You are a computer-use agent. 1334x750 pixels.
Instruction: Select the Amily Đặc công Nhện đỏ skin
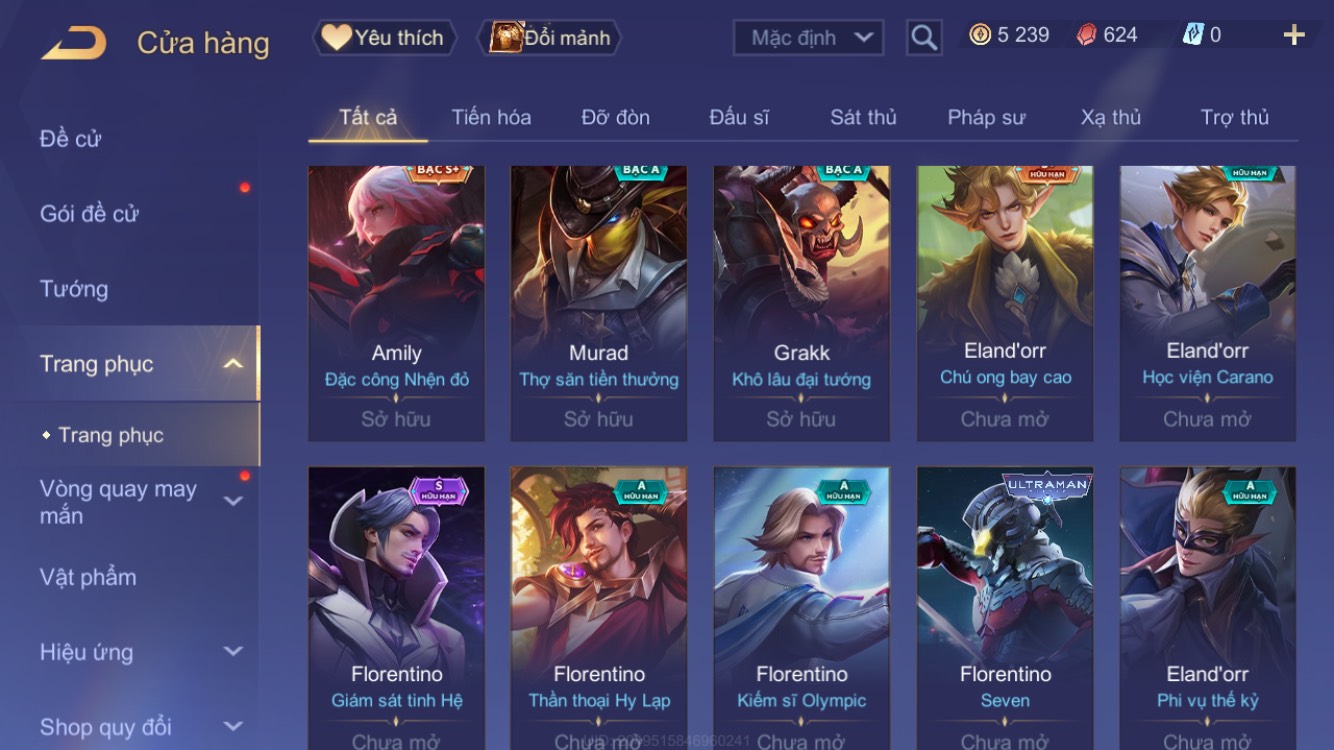tap(396, 304)
